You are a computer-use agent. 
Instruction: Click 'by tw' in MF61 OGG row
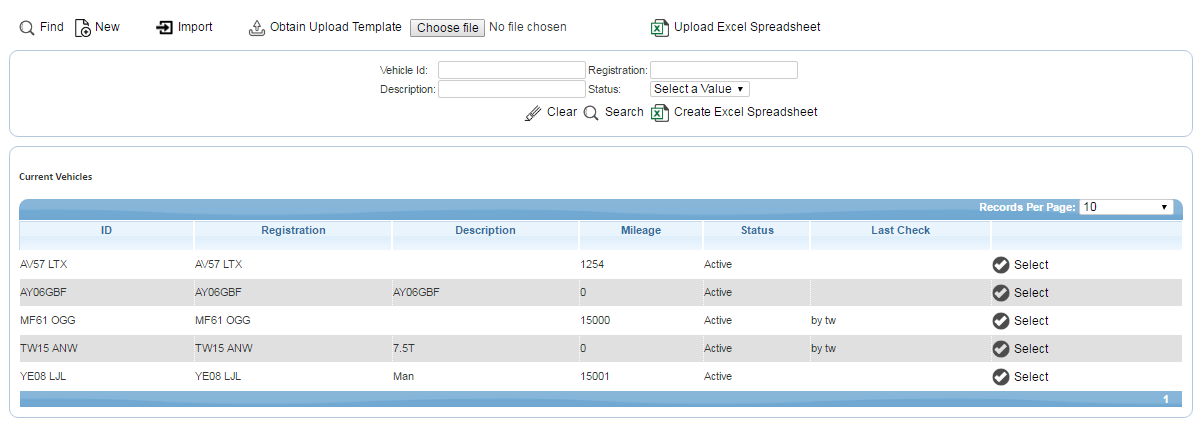tap(823, 321)
